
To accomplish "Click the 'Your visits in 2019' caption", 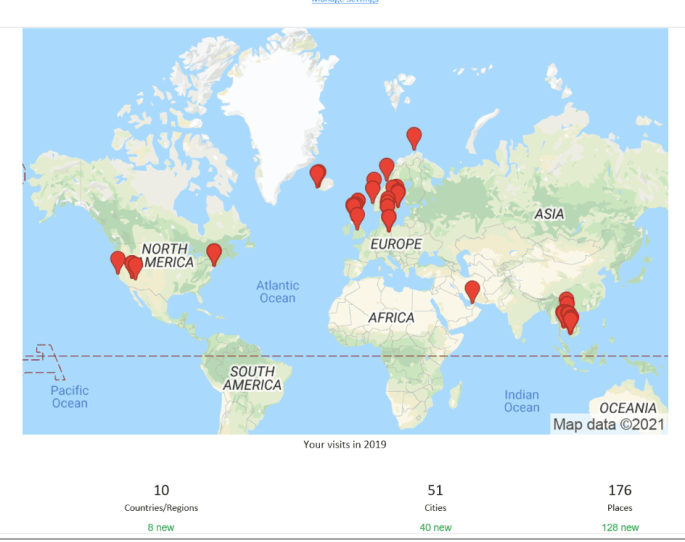I will [x=345, y=444].
